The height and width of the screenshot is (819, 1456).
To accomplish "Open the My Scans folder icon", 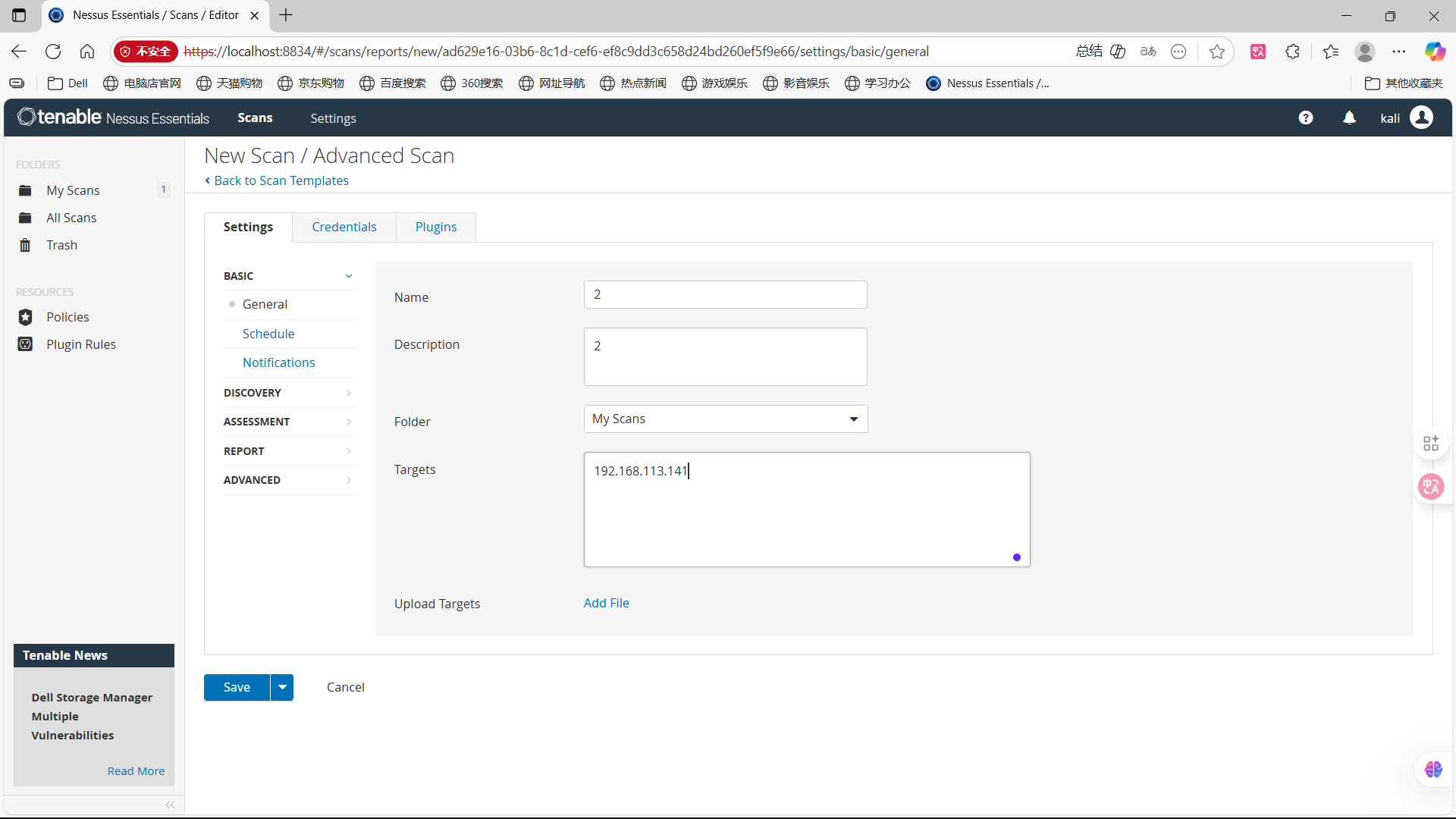I will (25, 190).
